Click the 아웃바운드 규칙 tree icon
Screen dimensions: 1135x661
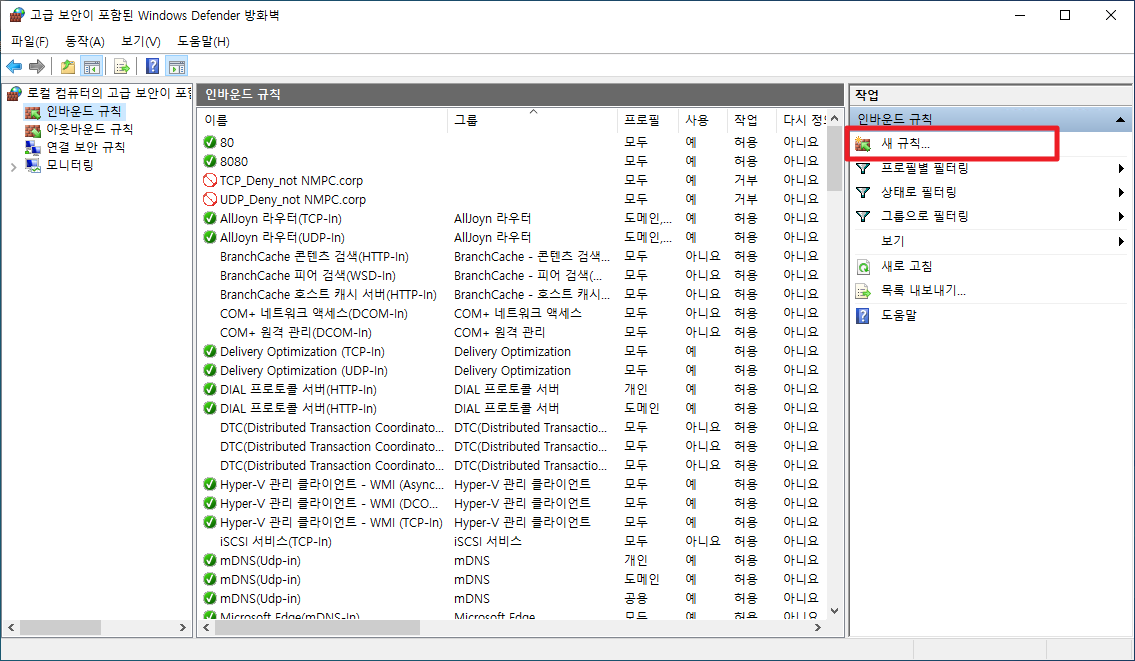33,130
